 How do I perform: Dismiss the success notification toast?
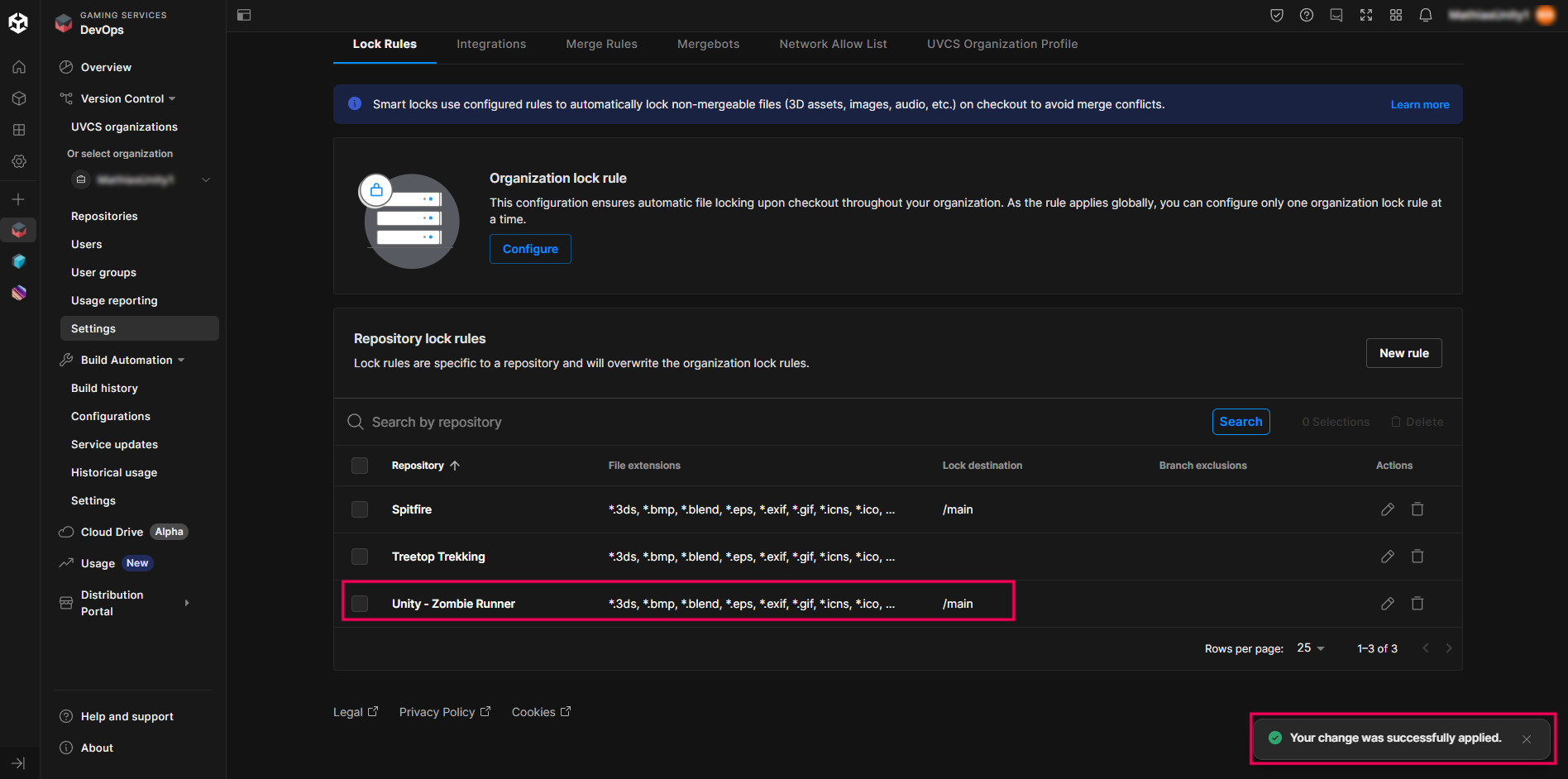pos(1526,738)
